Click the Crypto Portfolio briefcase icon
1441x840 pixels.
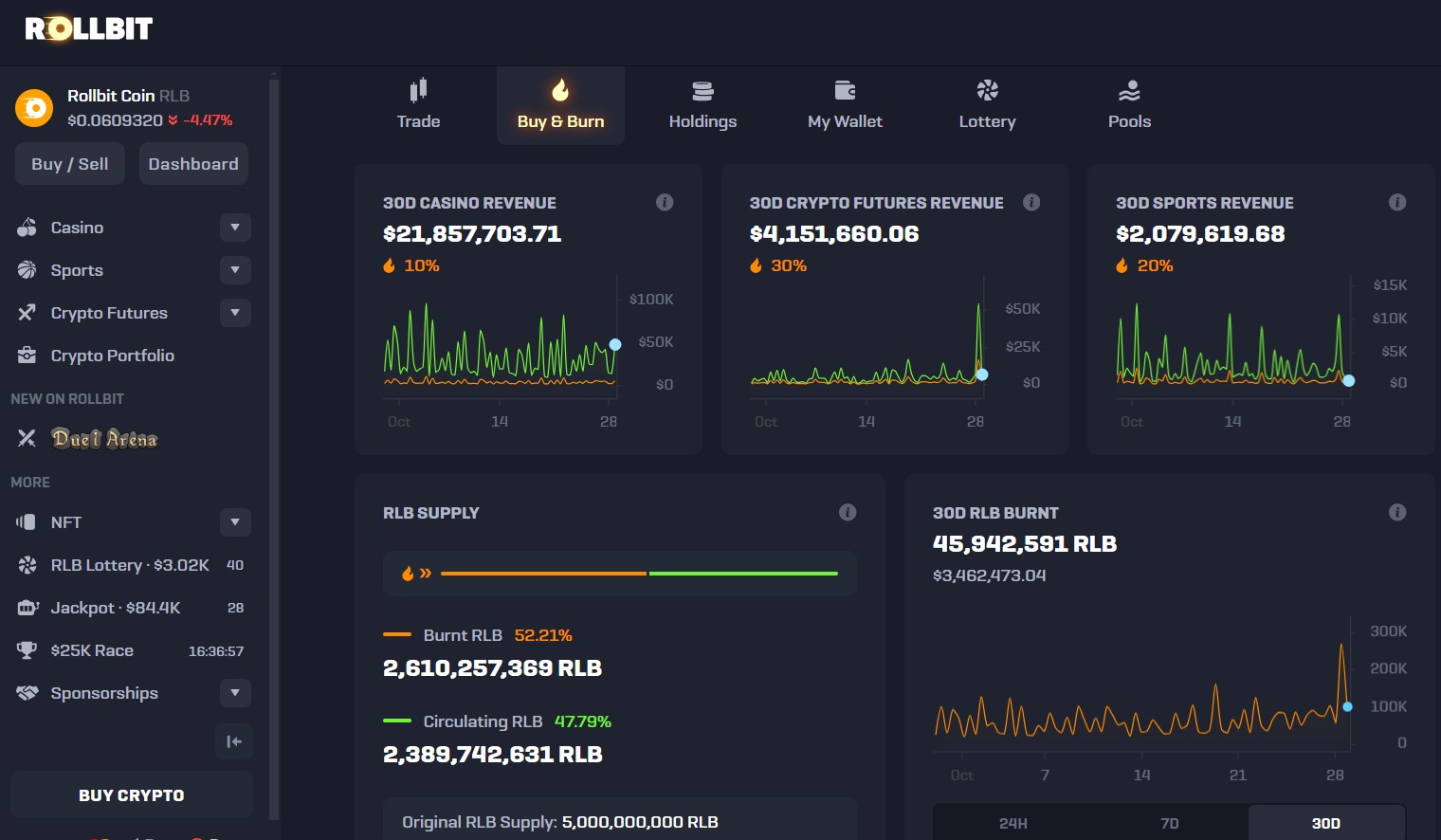pos(27,356)
